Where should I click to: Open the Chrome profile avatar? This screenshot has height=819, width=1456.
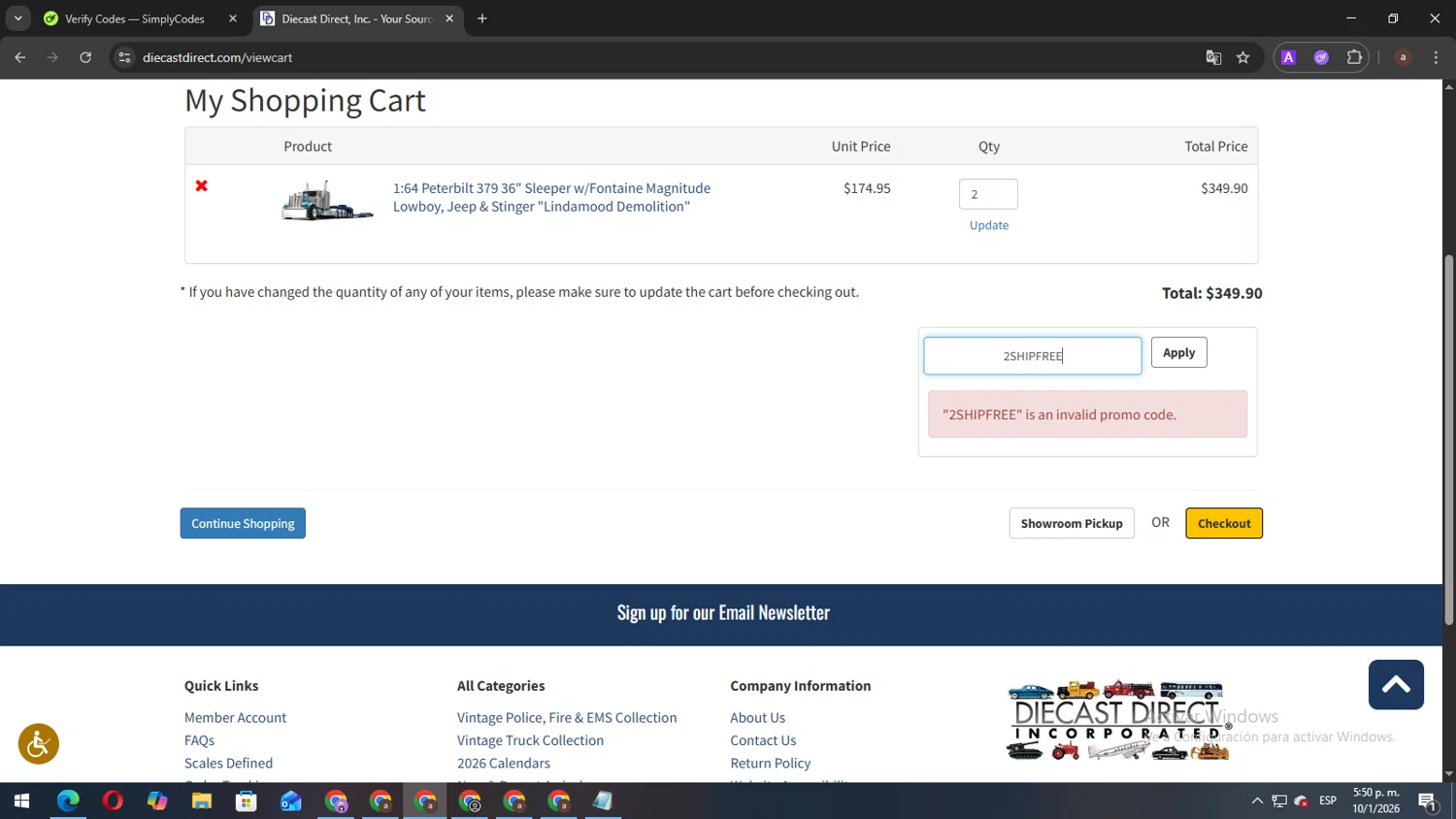(1403, 57)
